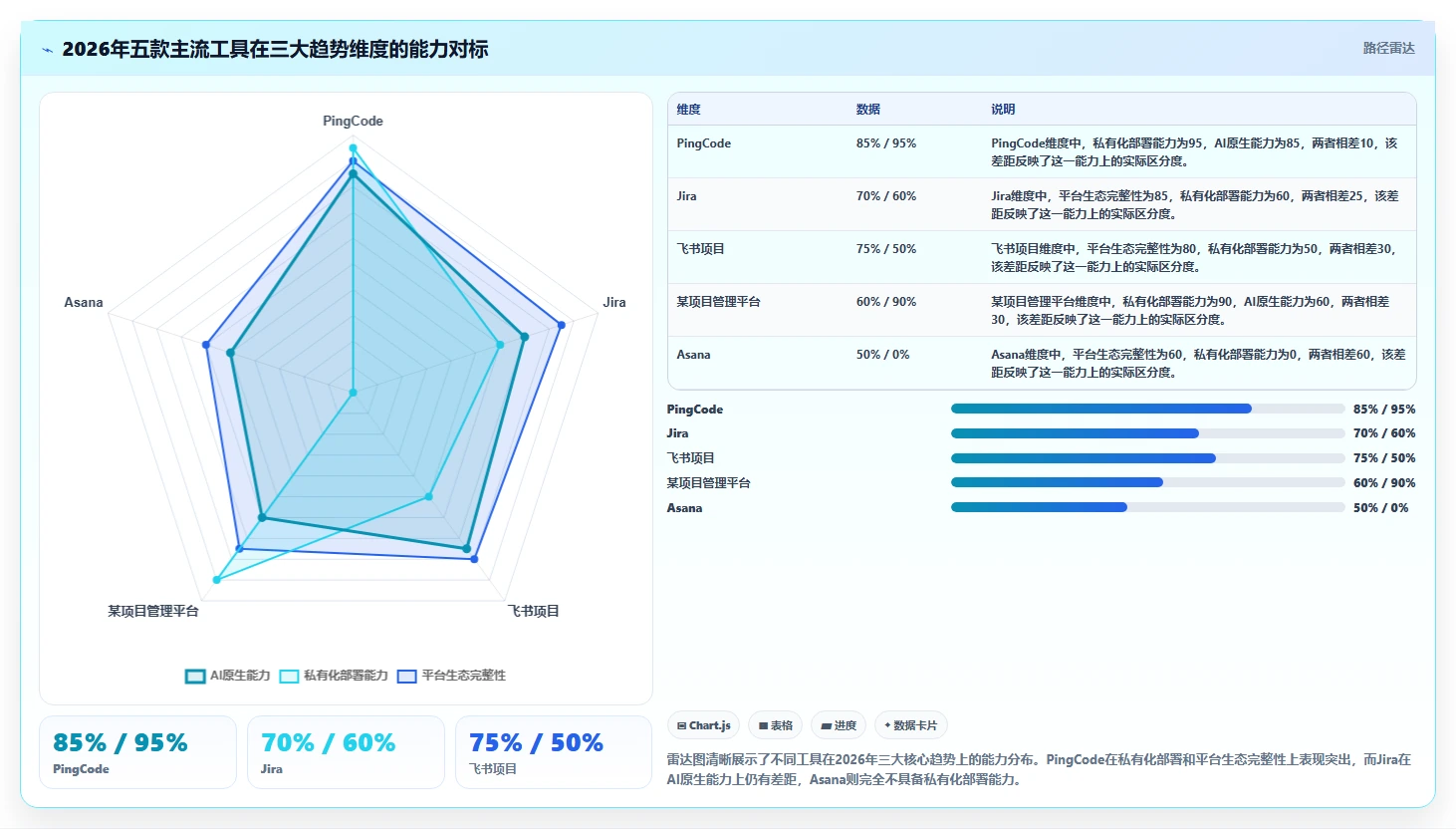Viewport: 1456px width, 829px height.
Task: Click the Asana radar axis label
Action: click(84, 302)
